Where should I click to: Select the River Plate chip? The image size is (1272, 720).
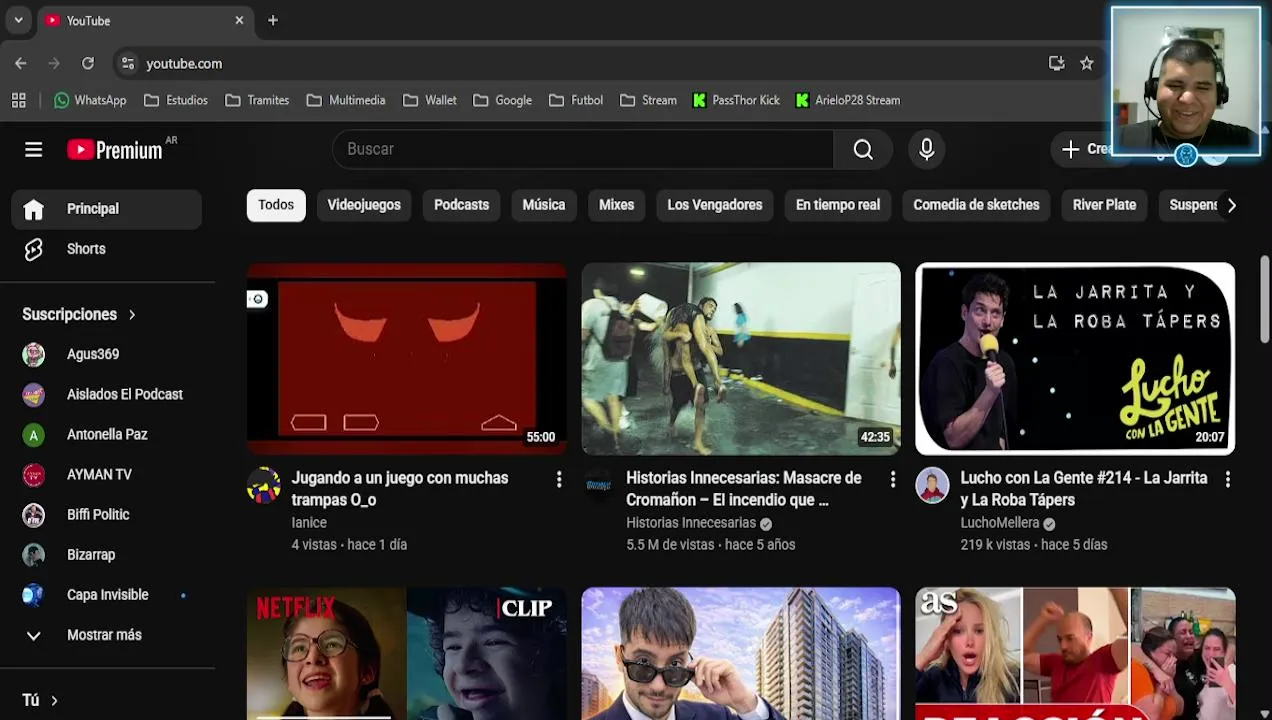(1104, 205)
